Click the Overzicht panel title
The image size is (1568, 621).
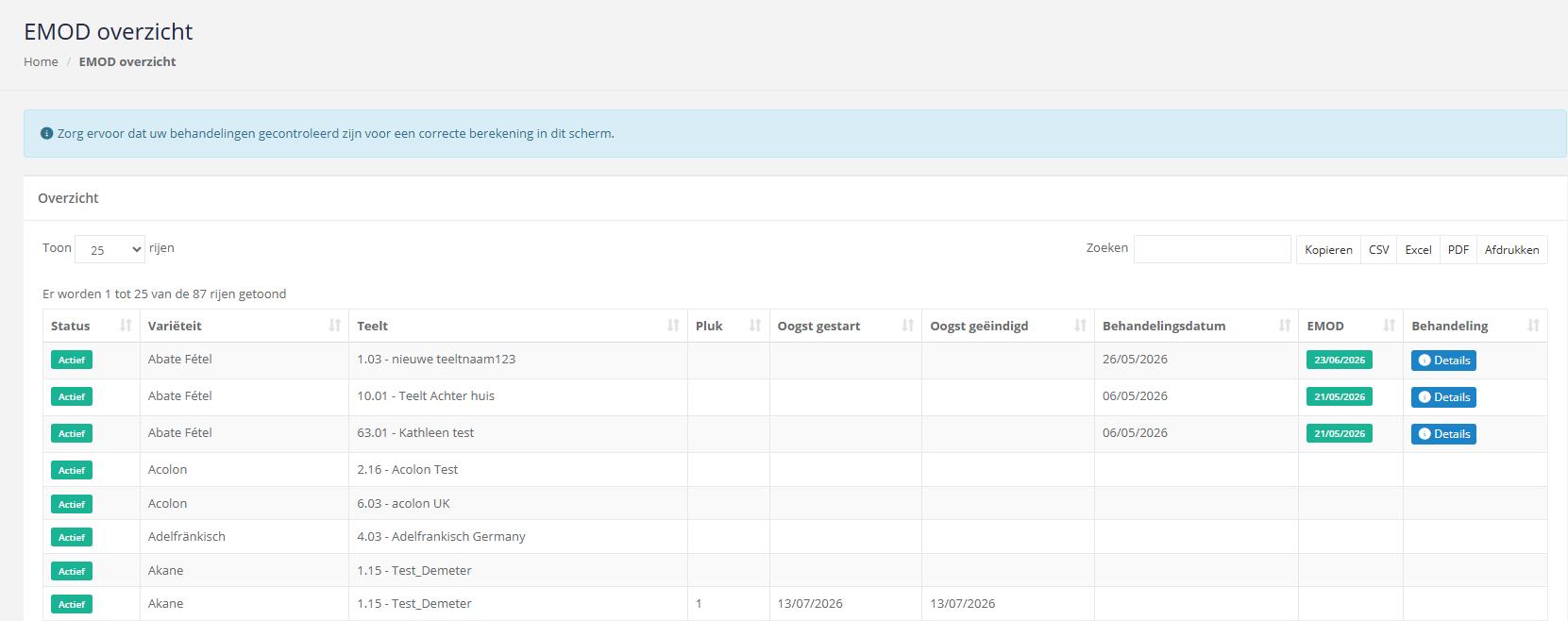pyautogui.click(x=68, y=198)
